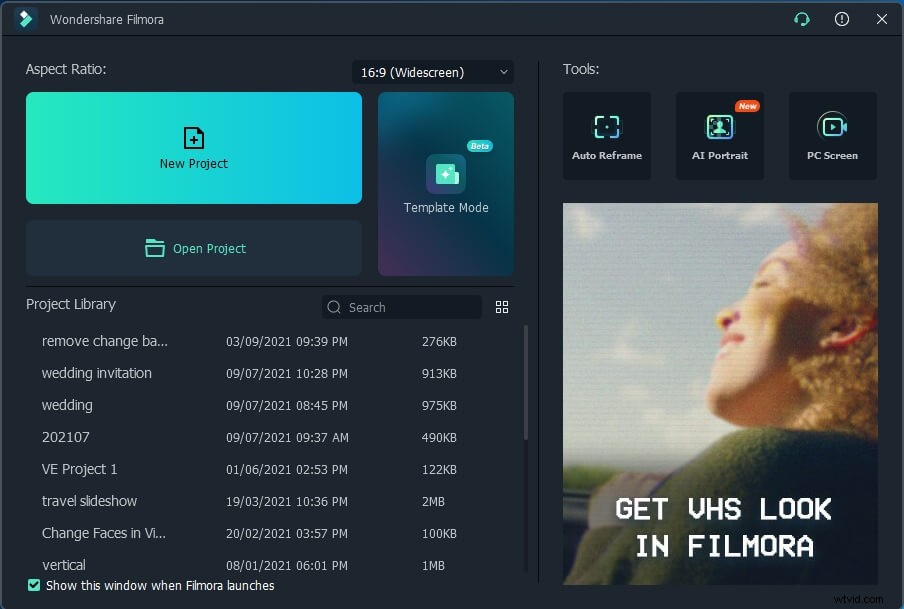Click the project library vertical scrollbar
This screenshot has width=904, height=609.
pos(526,382)
